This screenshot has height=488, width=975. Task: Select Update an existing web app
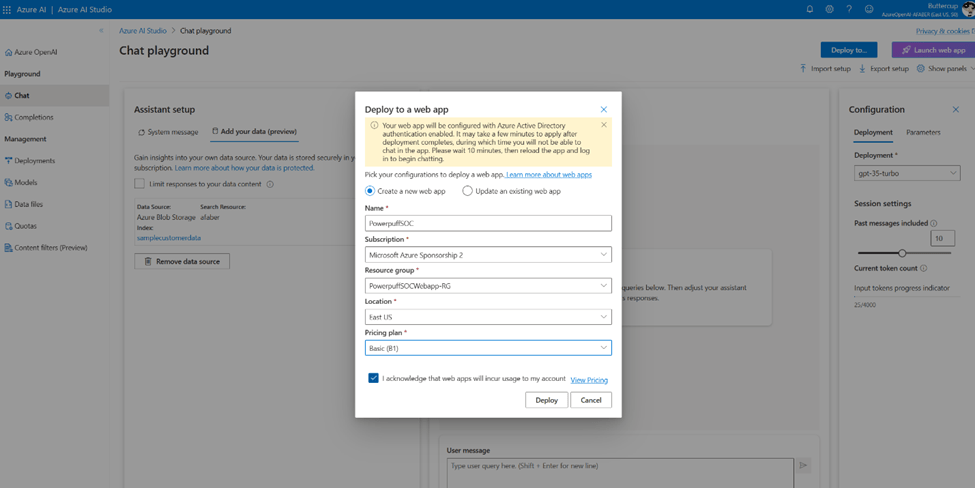click(x=467, y=191)
